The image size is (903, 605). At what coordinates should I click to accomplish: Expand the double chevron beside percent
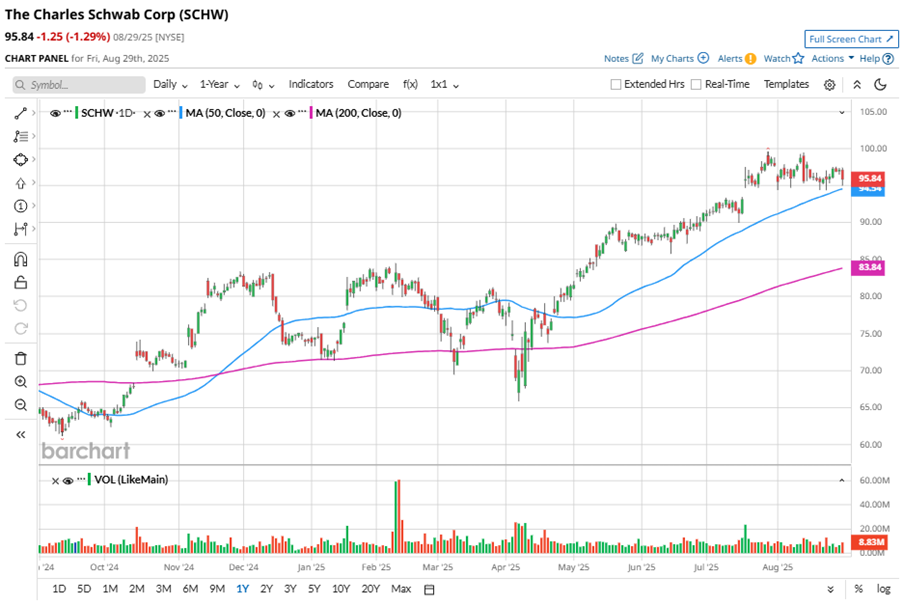[x=830, y=589]
